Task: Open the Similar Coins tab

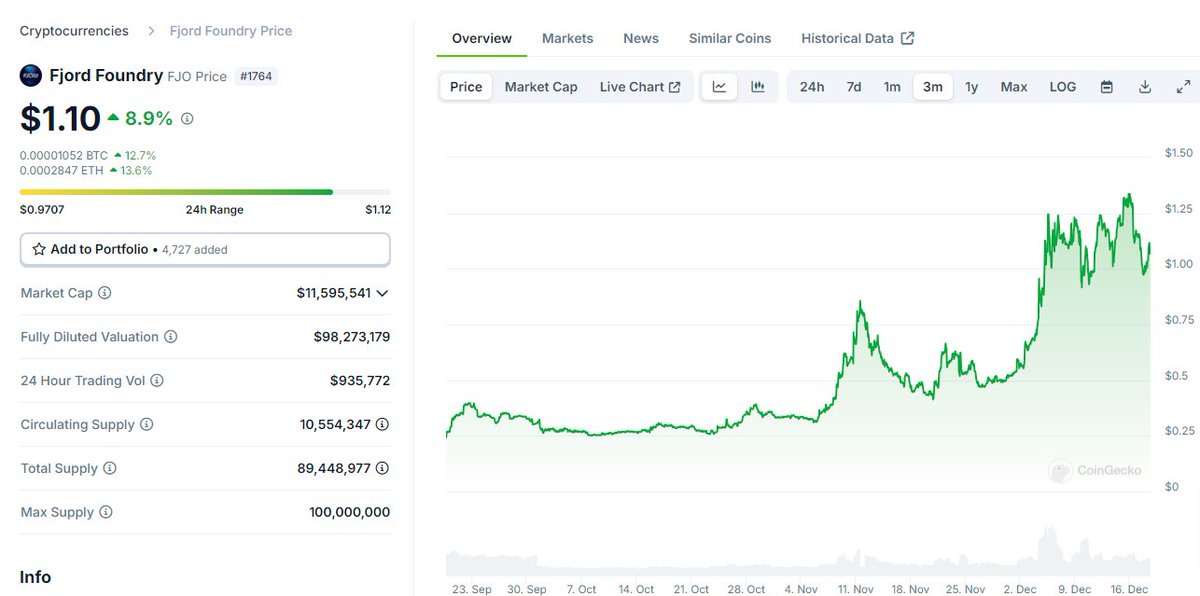Action: (x=730, y=38)
